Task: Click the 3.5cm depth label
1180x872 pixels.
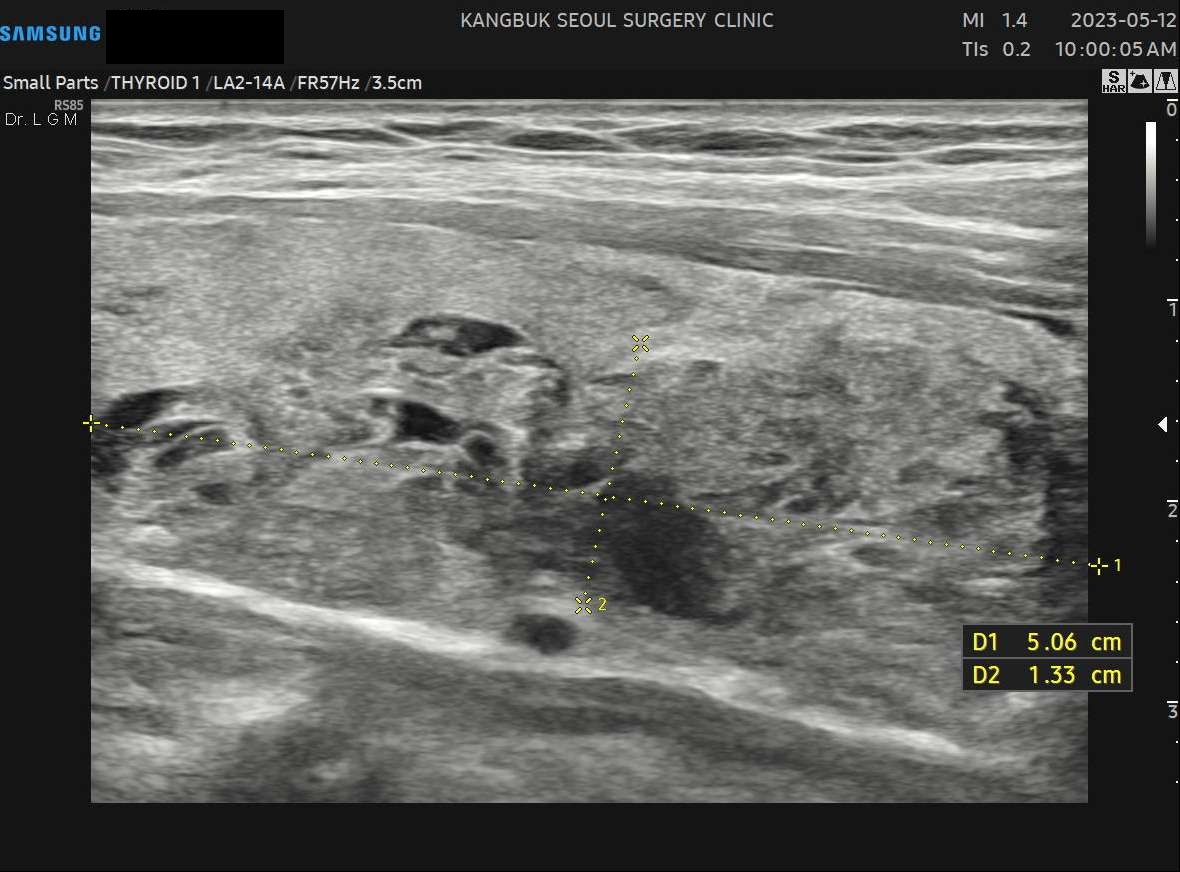Action: [397, 83]
